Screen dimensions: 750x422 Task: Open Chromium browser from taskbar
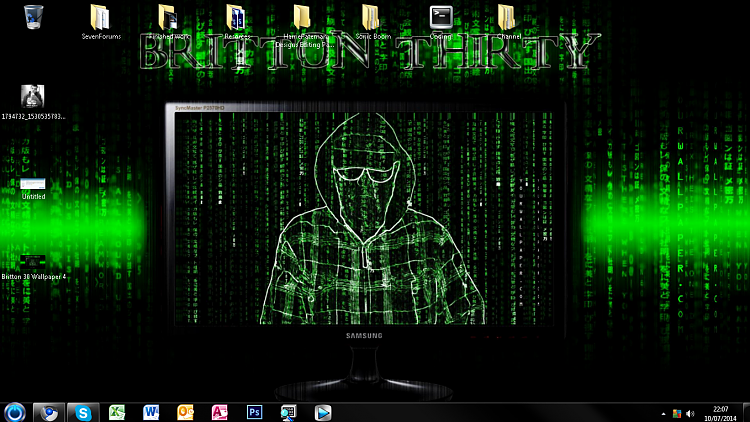point(49,412)
